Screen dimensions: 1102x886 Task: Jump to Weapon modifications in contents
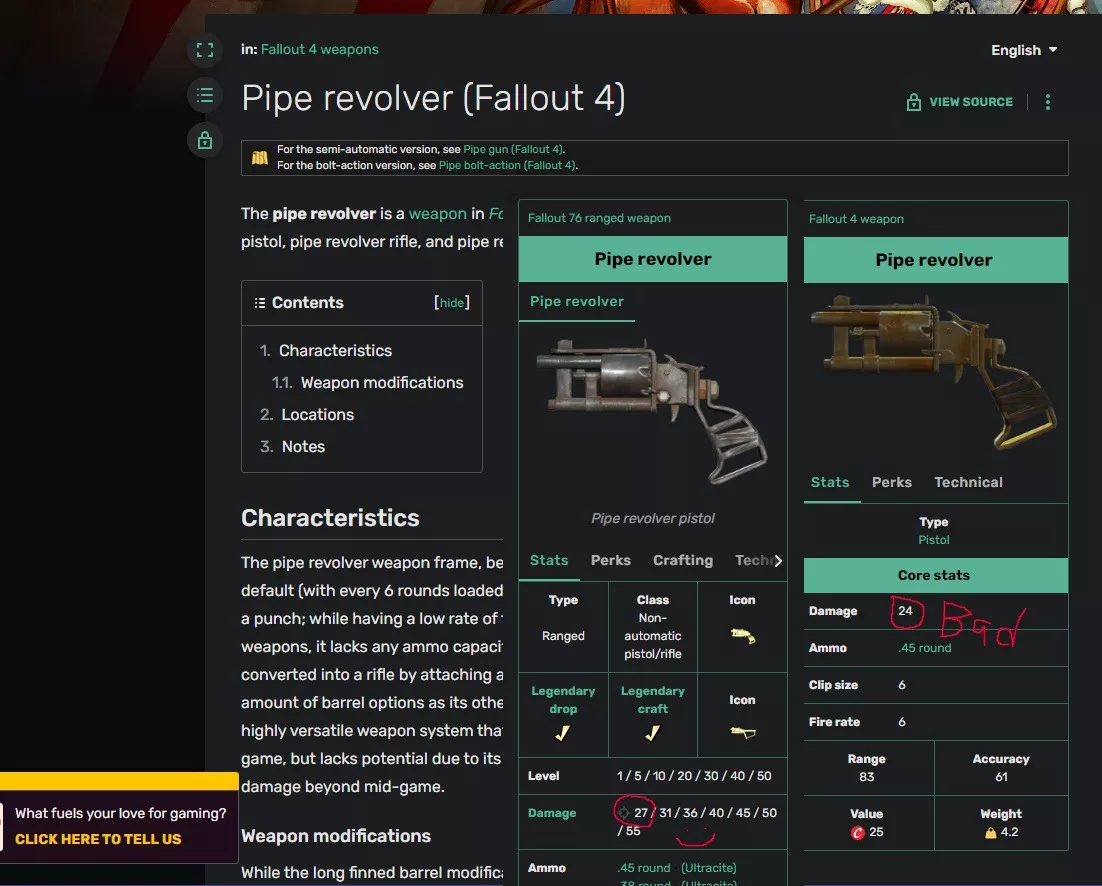(382, 383)
